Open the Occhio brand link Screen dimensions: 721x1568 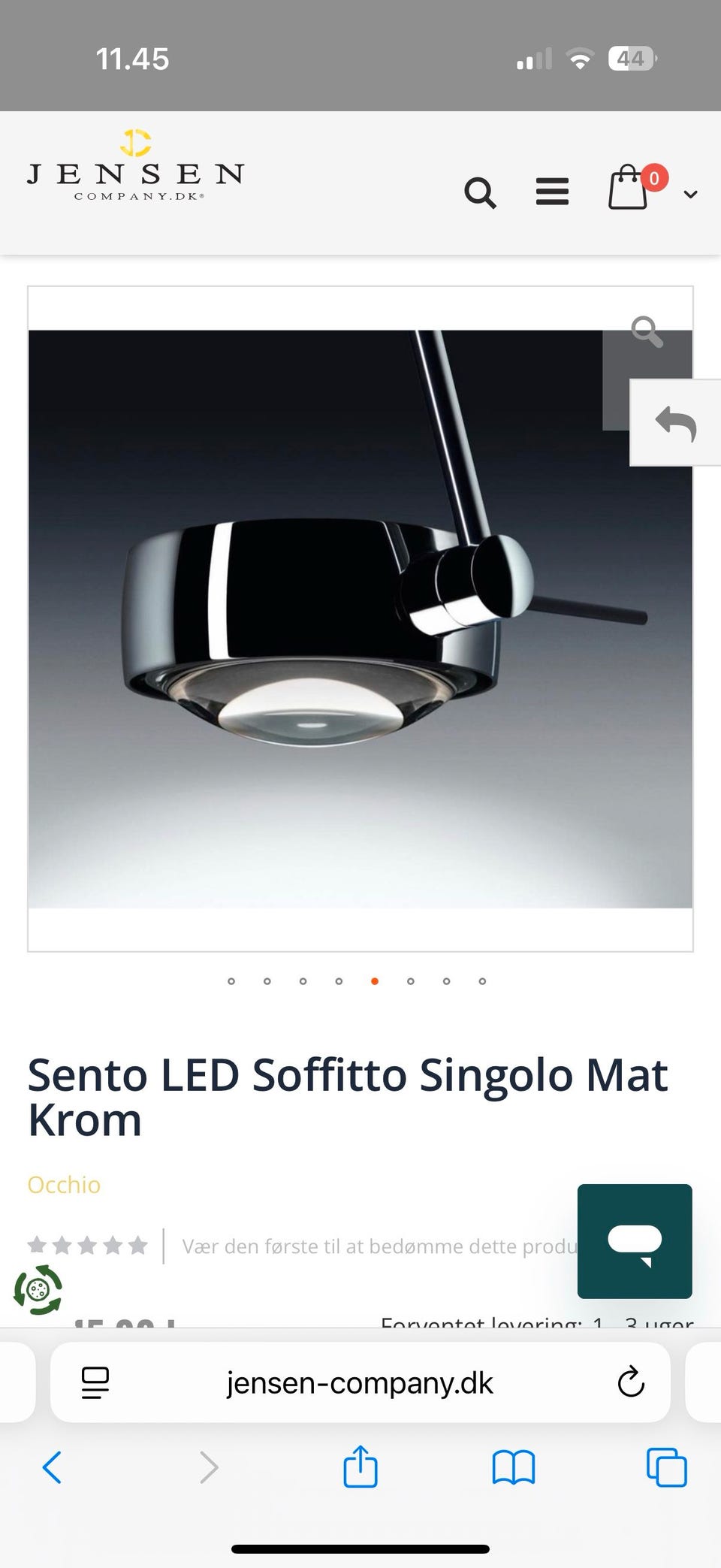(64, 1185)
